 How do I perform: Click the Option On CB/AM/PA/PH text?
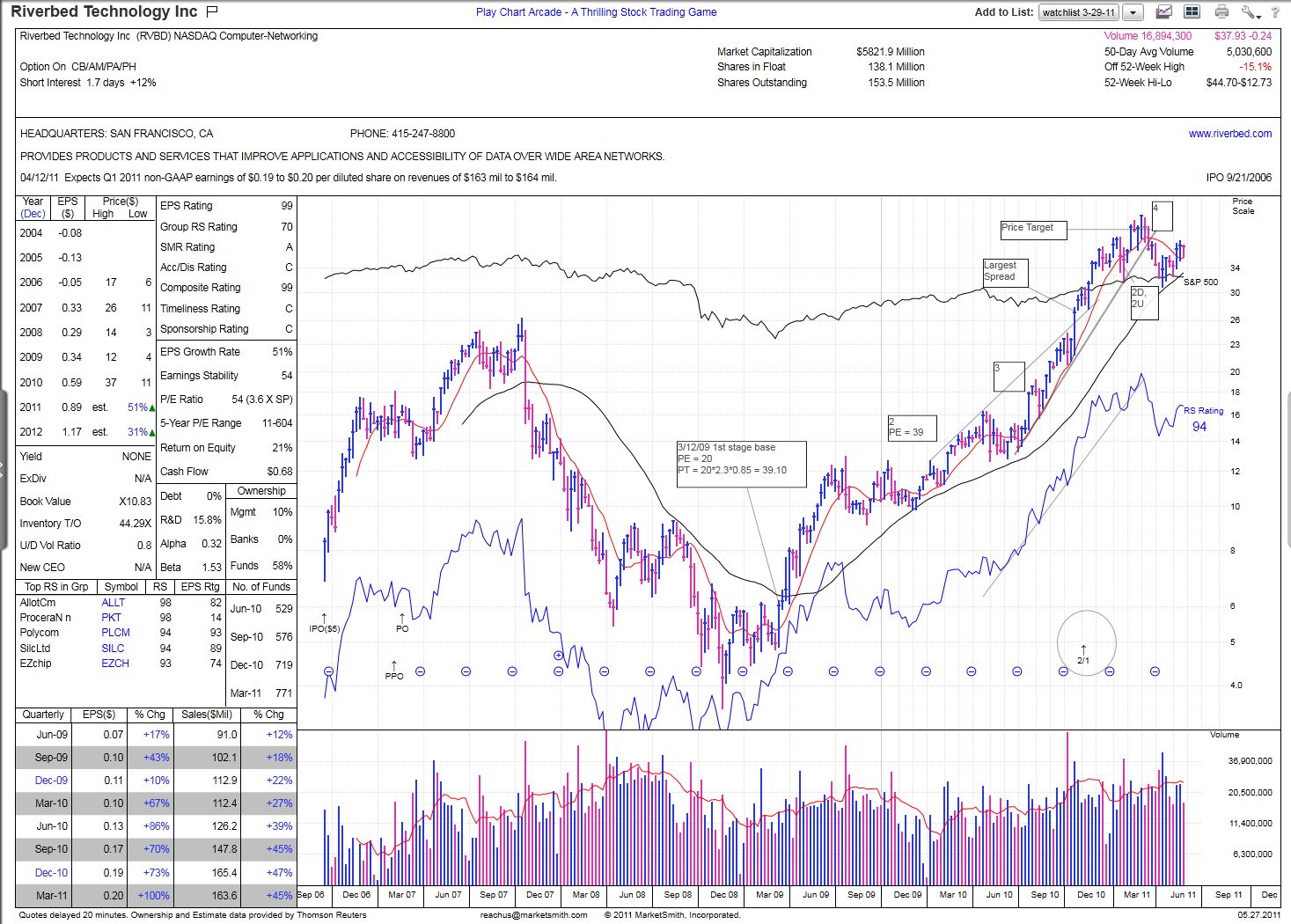78,67
